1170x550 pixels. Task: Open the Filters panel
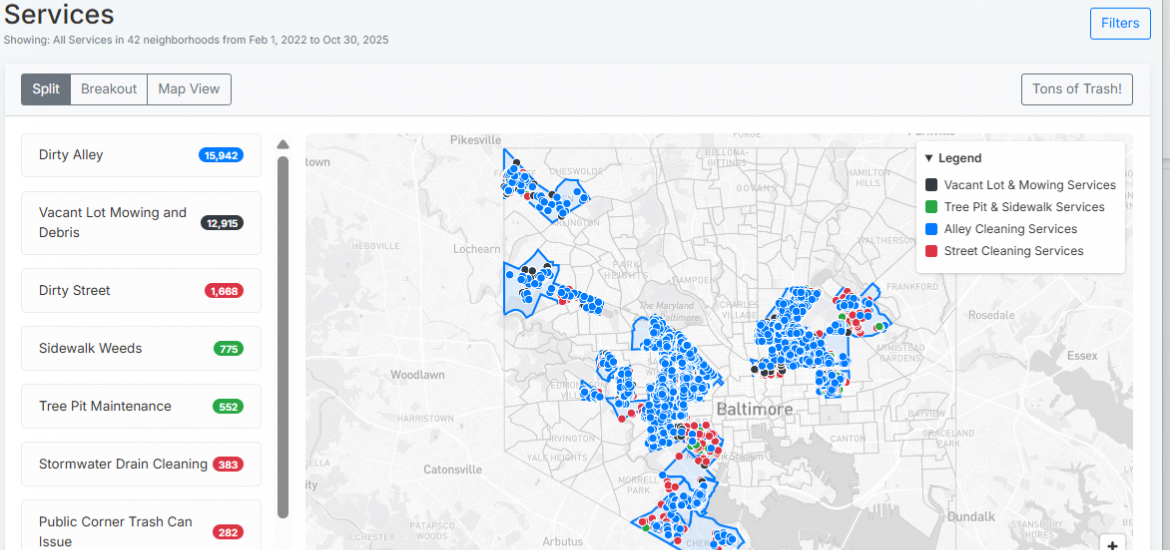[1119, 23]
